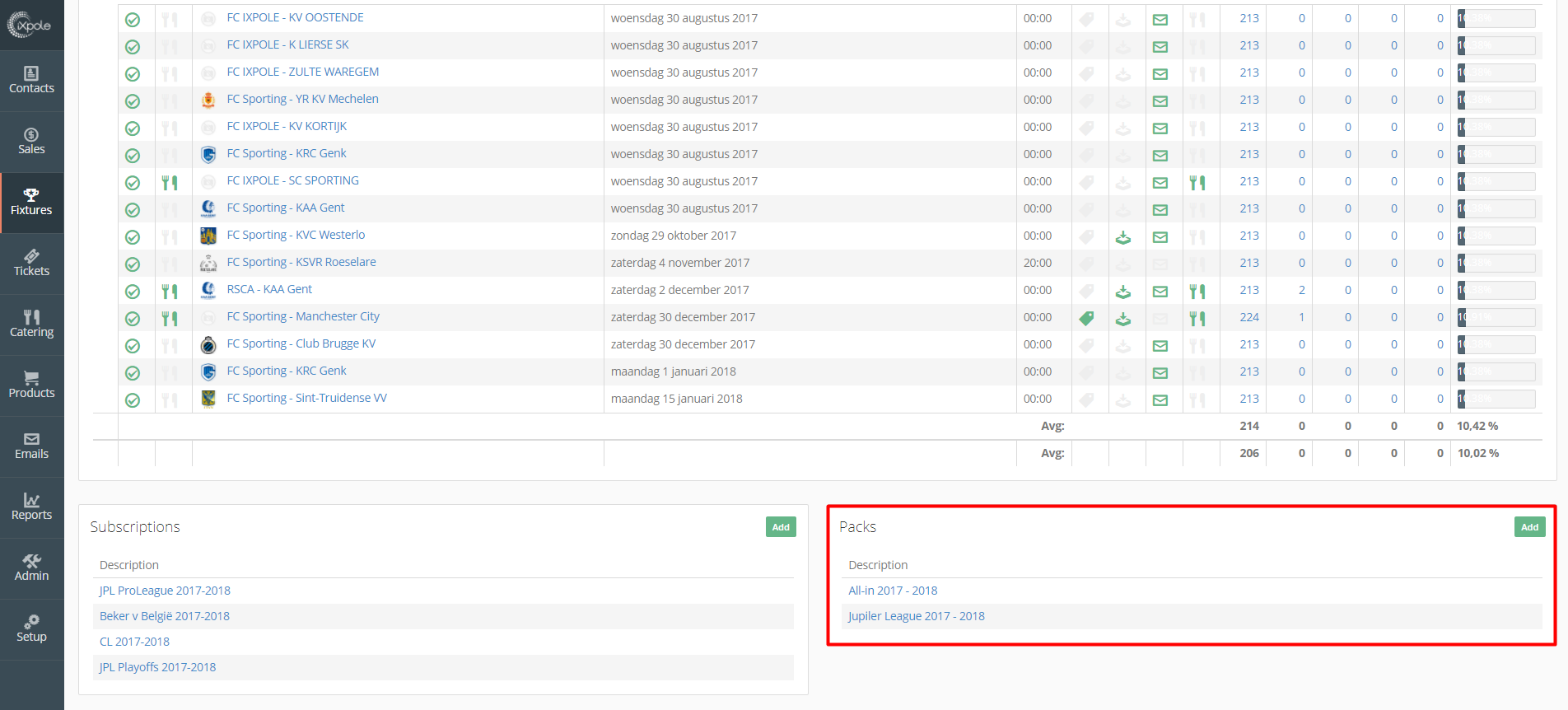Viewport: 1568px width, 710px height.
Task: Click email icon for KV OOSTENDE fixture
Action: [1160, 20]
